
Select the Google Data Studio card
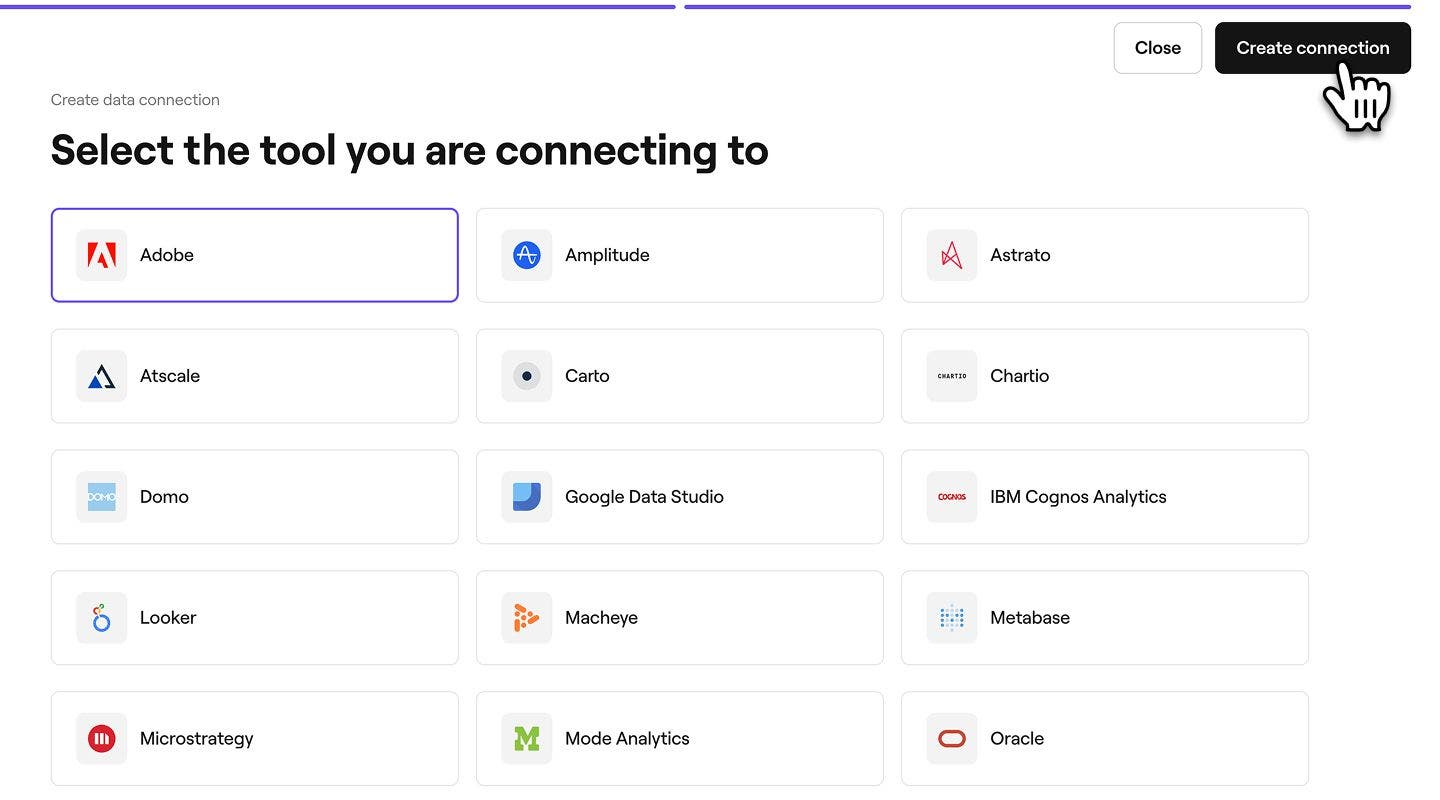[679, 497]
